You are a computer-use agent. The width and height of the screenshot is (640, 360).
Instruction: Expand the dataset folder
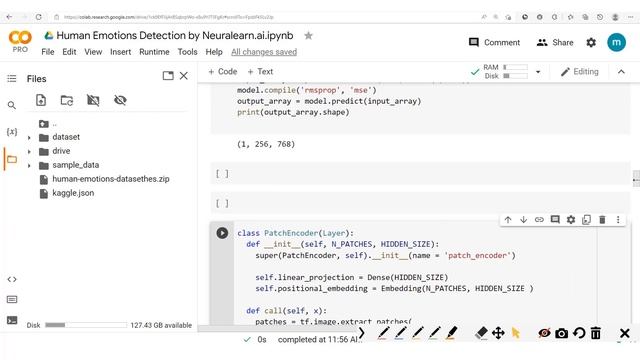coord(29,138)
